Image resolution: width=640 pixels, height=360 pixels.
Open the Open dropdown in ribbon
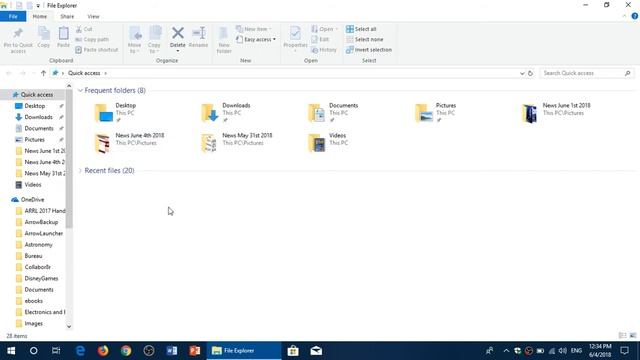point(325,29)
